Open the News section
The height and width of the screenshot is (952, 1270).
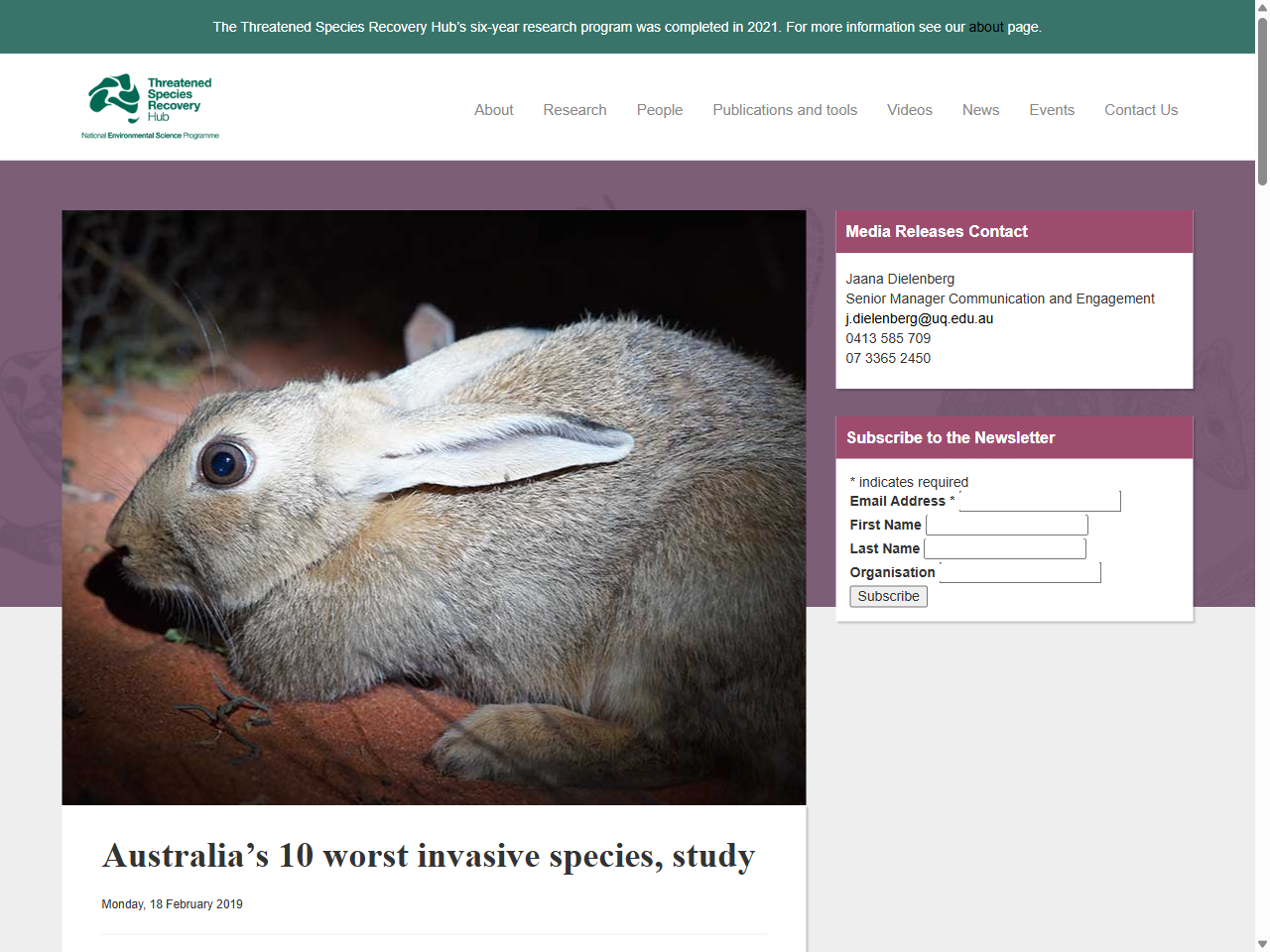point(980,110)
